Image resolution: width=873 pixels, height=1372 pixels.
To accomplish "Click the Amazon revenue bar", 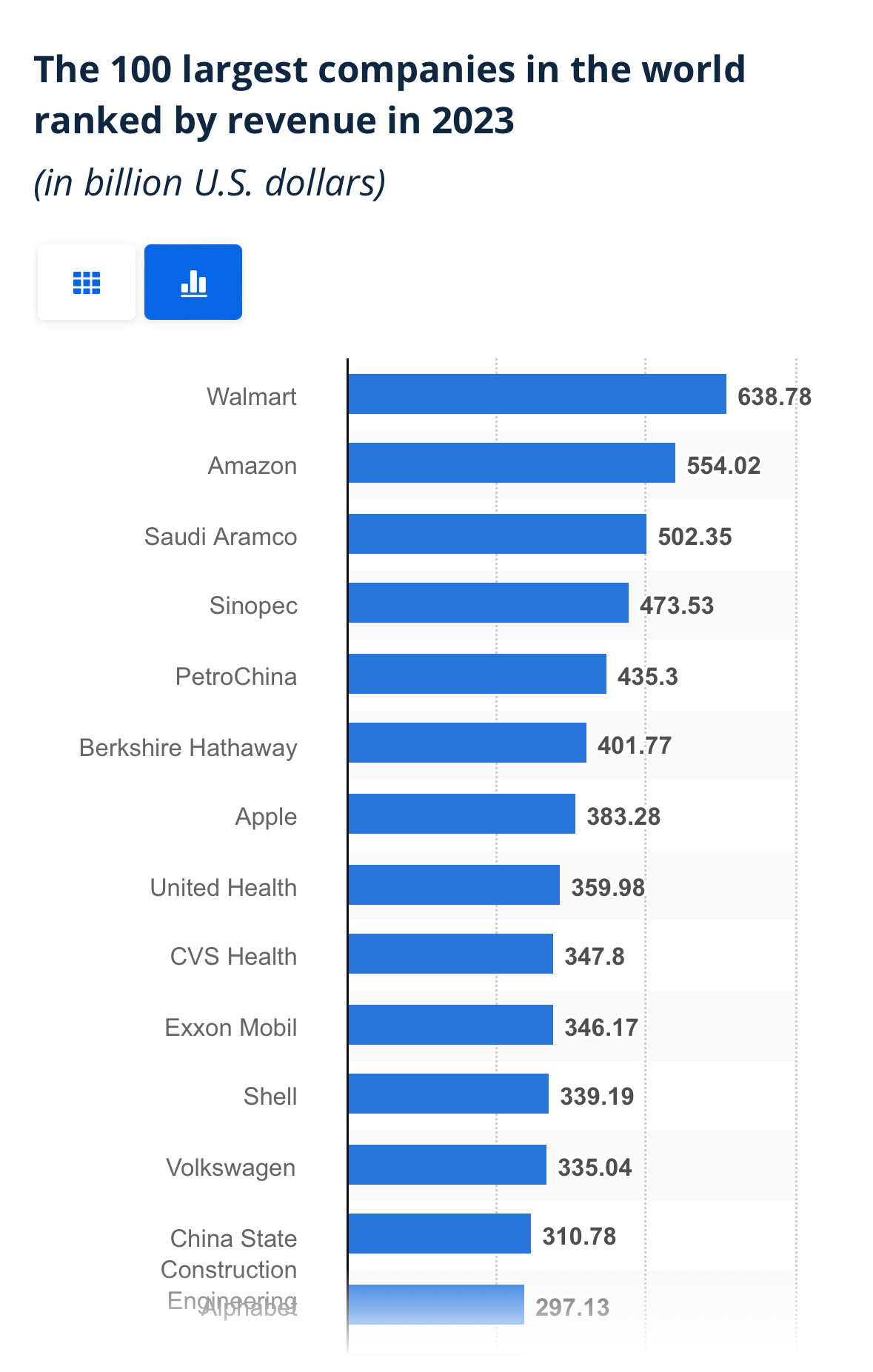I will 511,463.
